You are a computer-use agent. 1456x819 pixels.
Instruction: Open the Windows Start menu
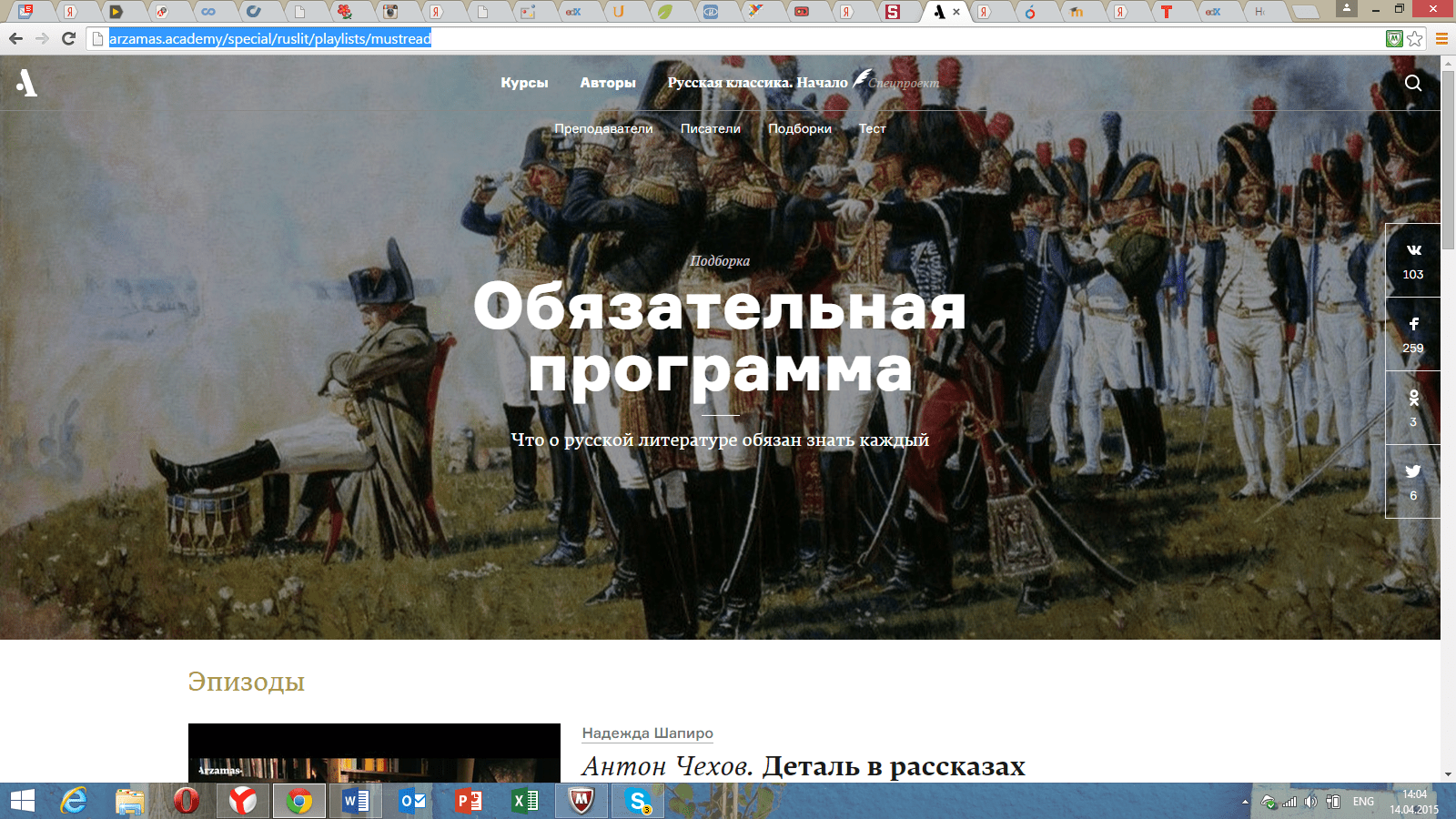(x=22, y=801)
